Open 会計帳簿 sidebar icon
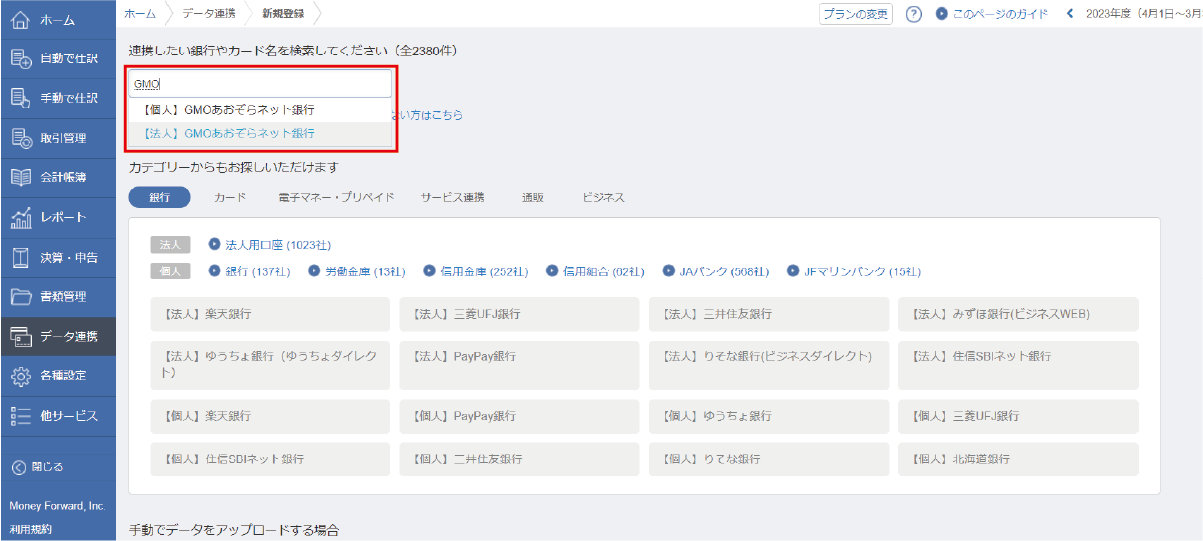 pos(22,178)
